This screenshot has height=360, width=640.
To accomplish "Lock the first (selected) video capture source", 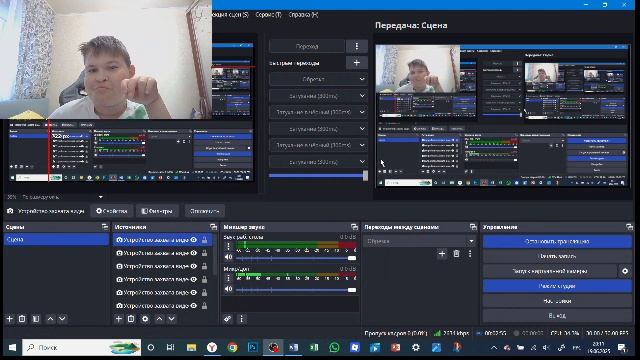I will [204, 240].
